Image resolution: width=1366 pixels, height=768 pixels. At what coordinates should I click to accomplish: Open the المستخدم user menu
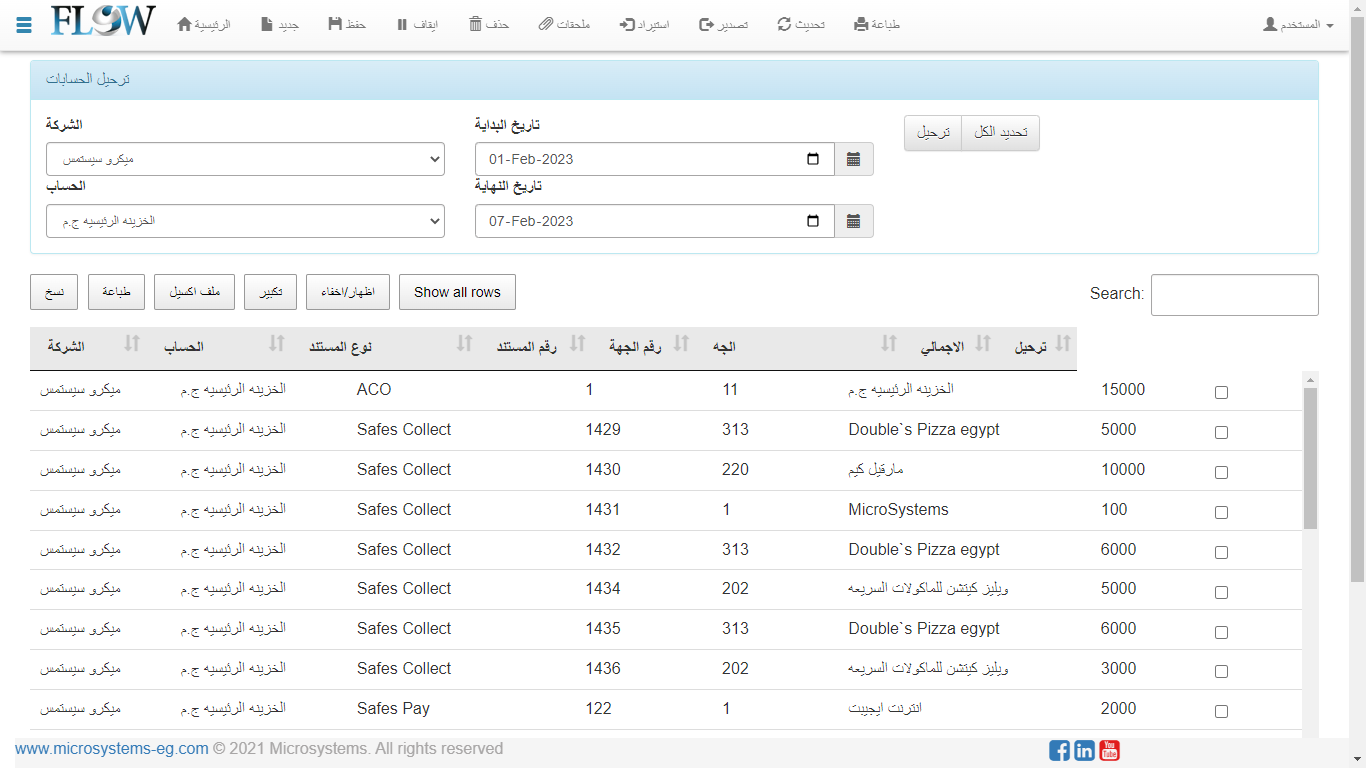[x=1298, y=24]
